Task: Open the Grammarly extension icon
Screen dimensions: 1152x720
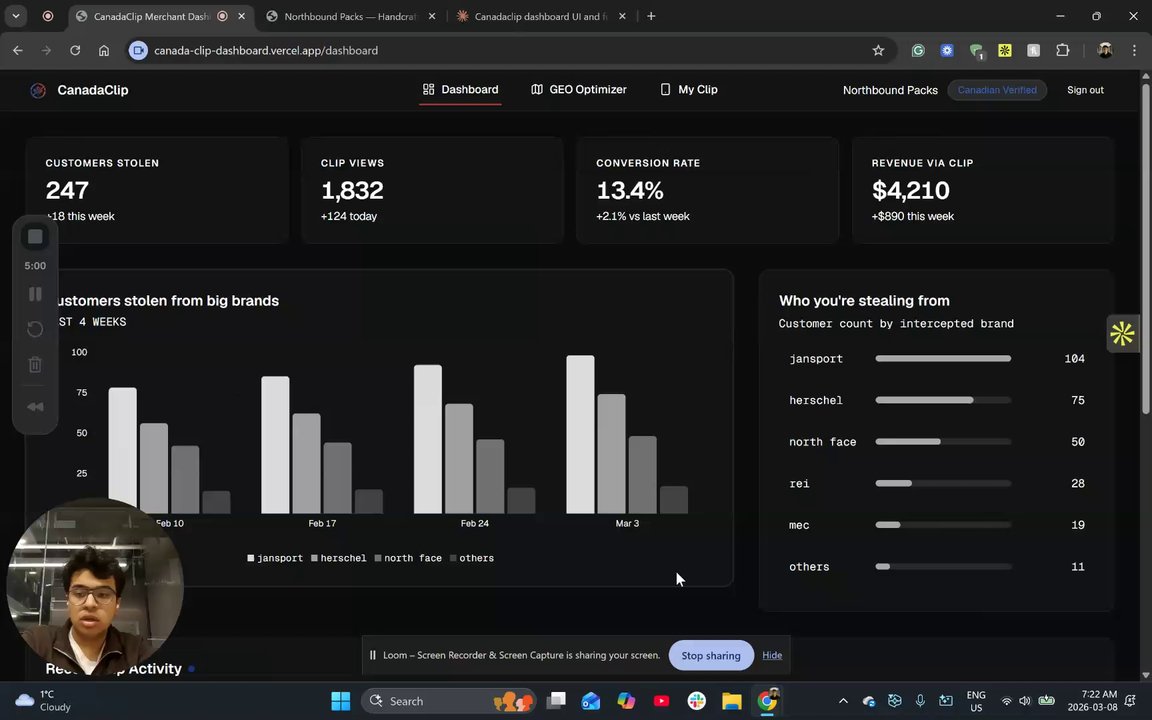Action: tap(918, 51)
